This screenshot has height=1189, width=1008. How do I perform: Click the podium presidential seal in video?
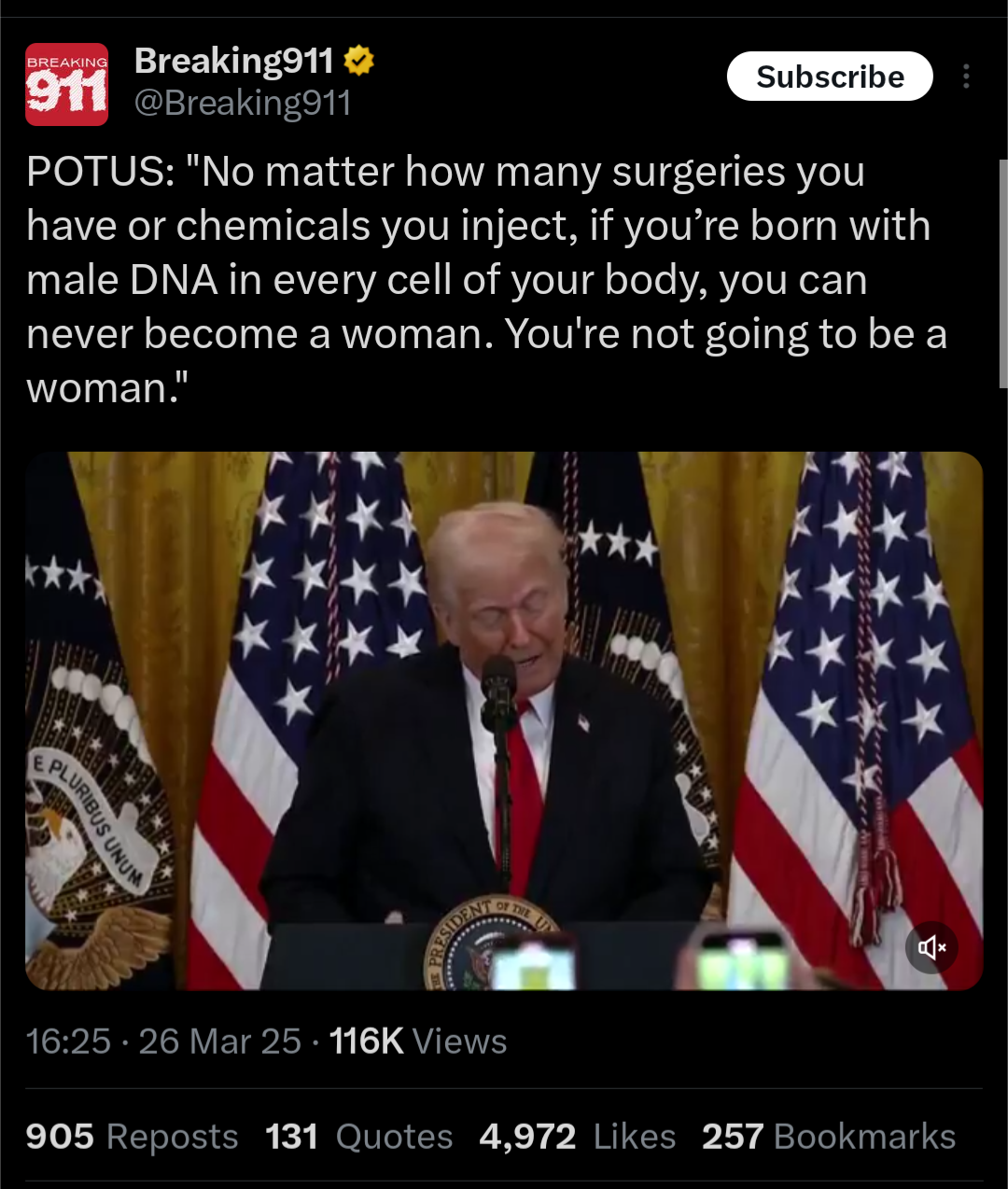coord(490,943)
